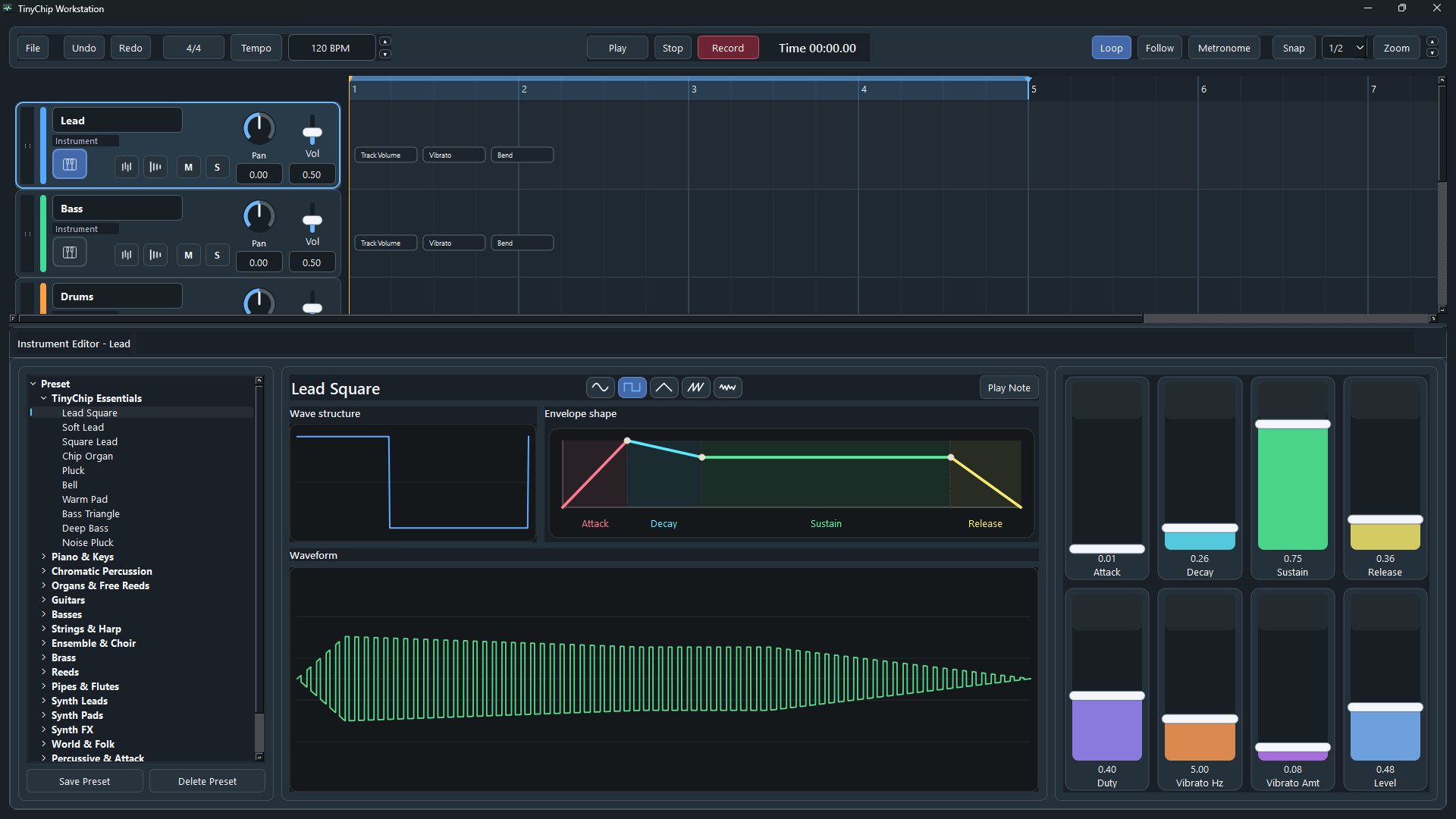
Task: Click the Duty slider handle
Action: (x=1106, y=695)
